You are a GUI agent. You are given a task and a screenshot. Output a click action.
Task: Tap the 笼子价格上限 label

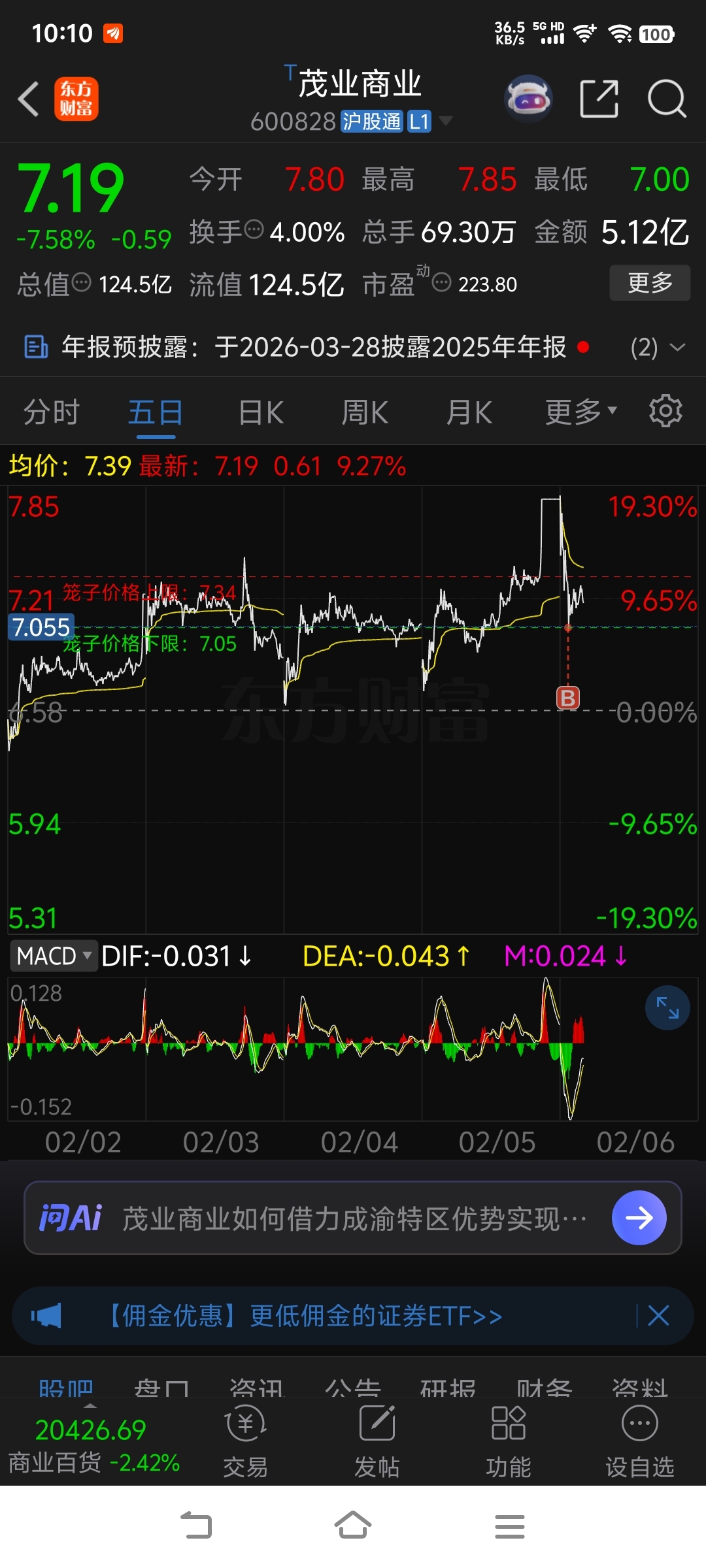click(x=149, y=593)
